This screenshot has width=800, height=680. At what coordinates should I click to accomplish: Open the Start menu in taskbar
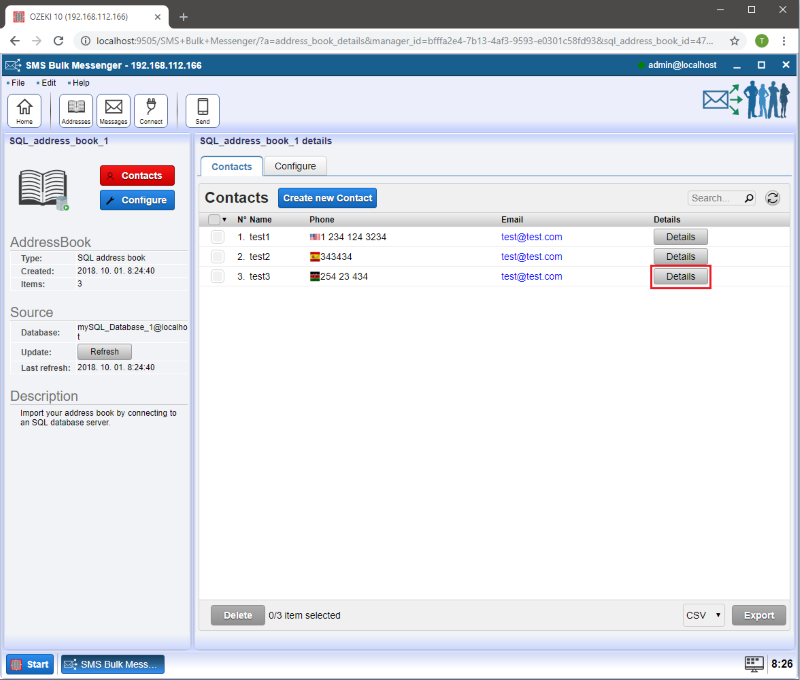(30, 664)
